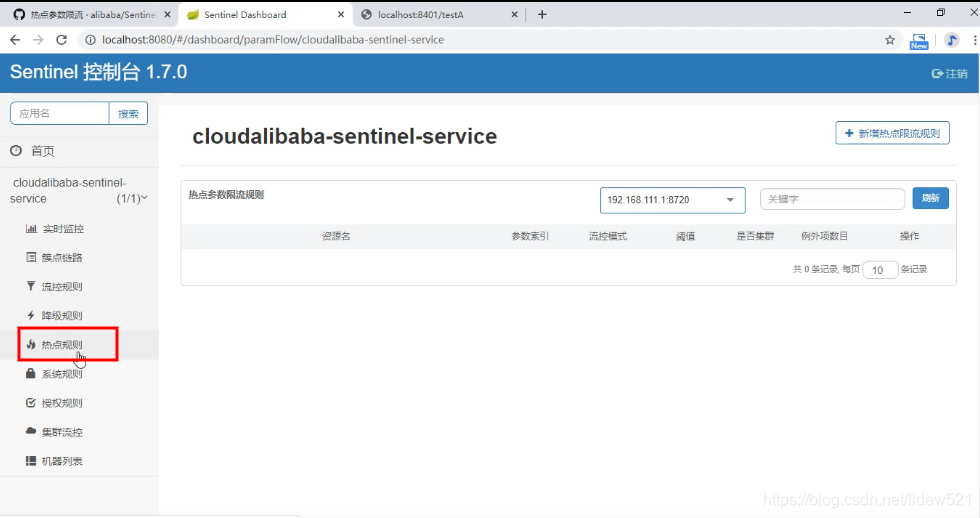Click the lock icon beside 系统规则

(30, 373)
